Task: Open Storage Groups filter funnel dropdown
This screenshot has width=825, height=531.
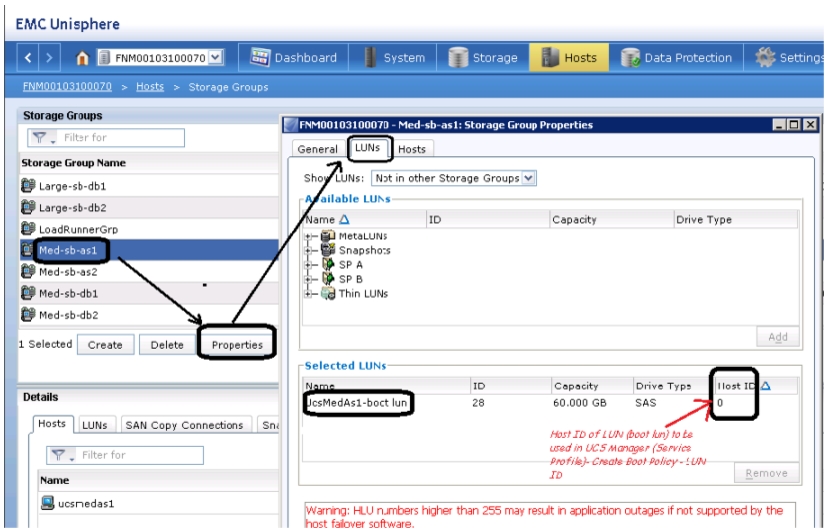Action: pyautogui.click(x=43, y=138)
